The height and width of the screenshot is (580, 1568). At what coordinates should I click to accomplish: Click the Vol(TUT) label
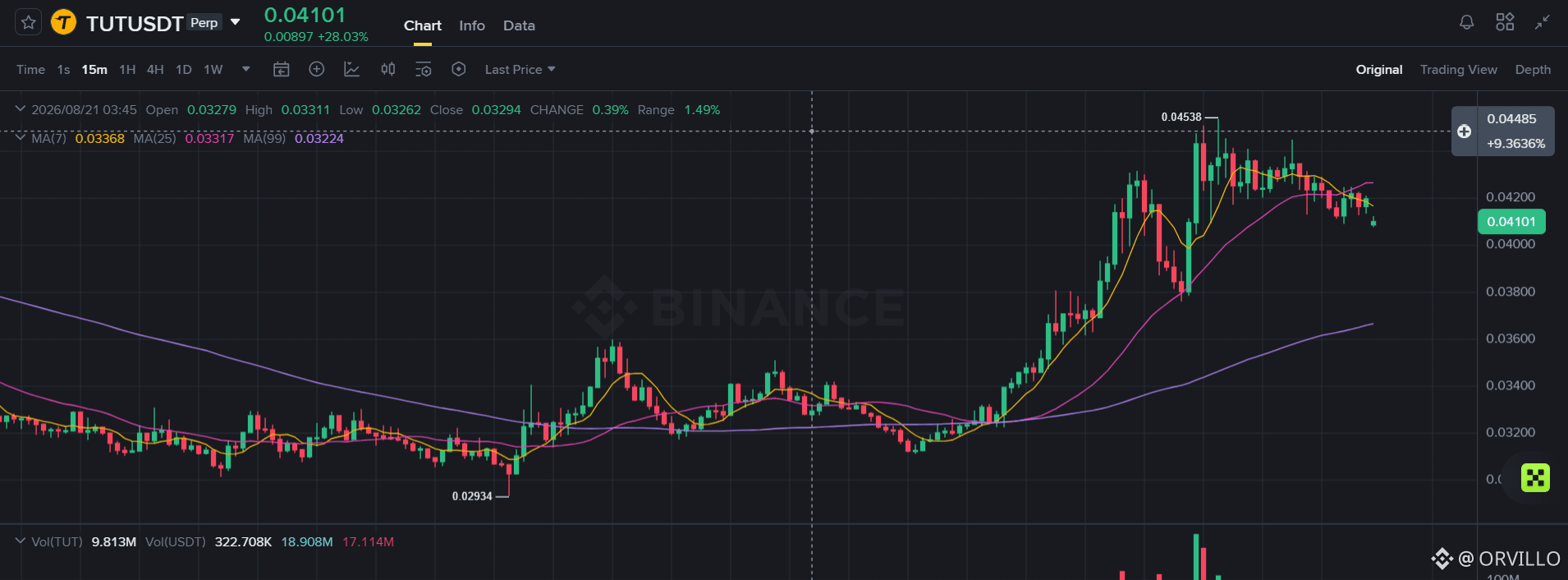coord(57,542)
